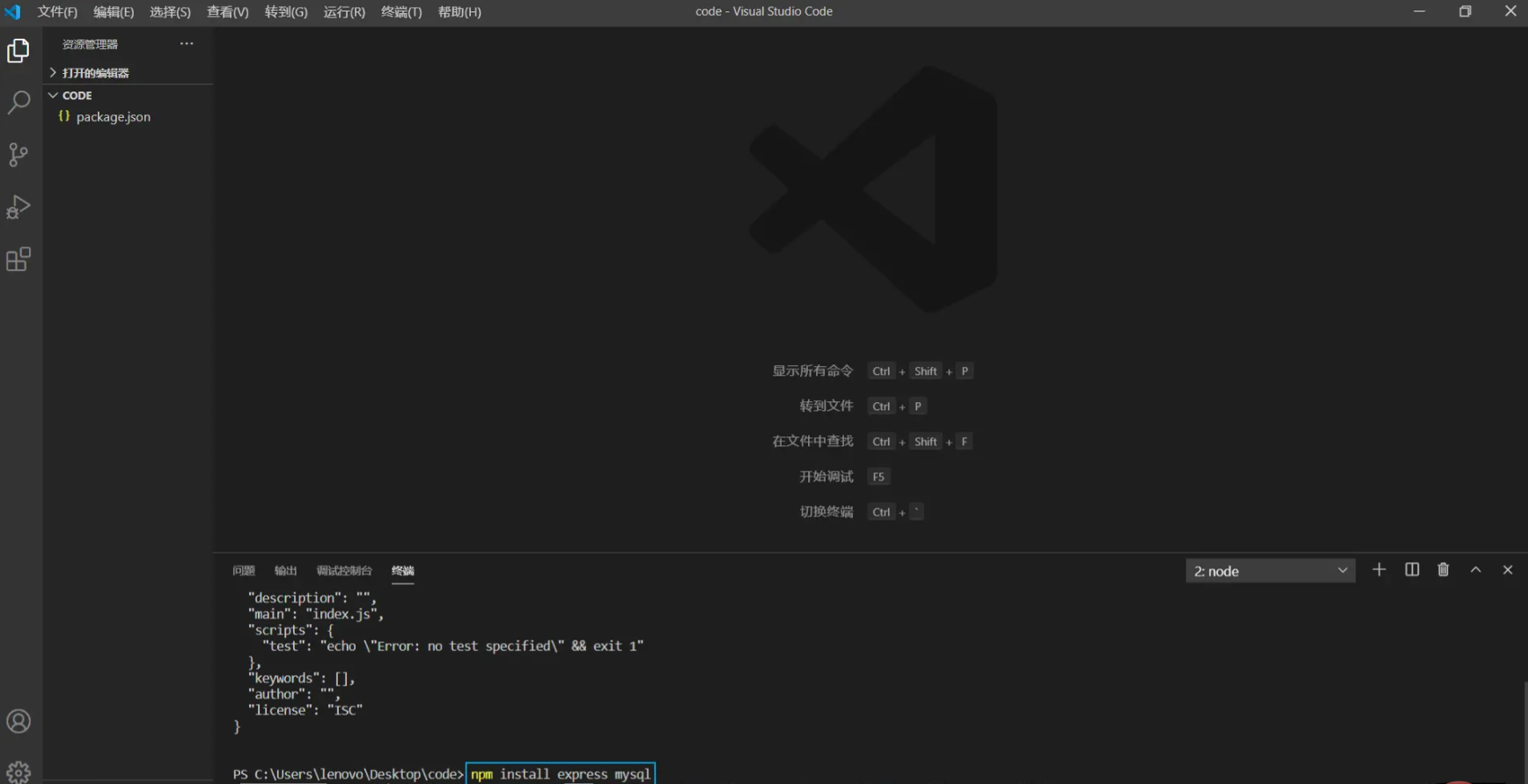The image size is (1528, 784).
Task: Open the 转到(G) menu
Action: (286, 11)
